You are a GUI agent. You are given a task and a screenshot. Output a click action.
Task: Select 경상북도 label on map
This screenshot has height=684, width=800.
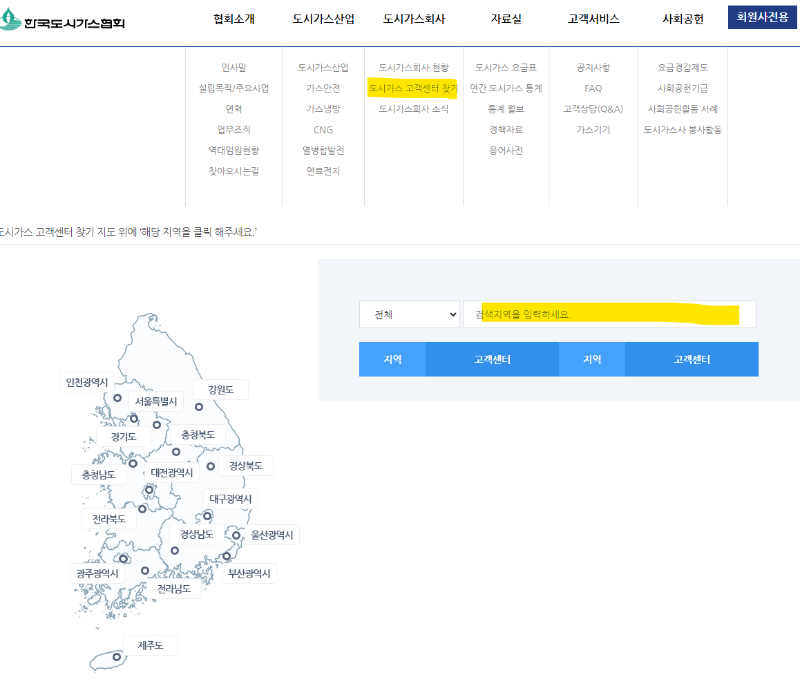pos(245,466)
